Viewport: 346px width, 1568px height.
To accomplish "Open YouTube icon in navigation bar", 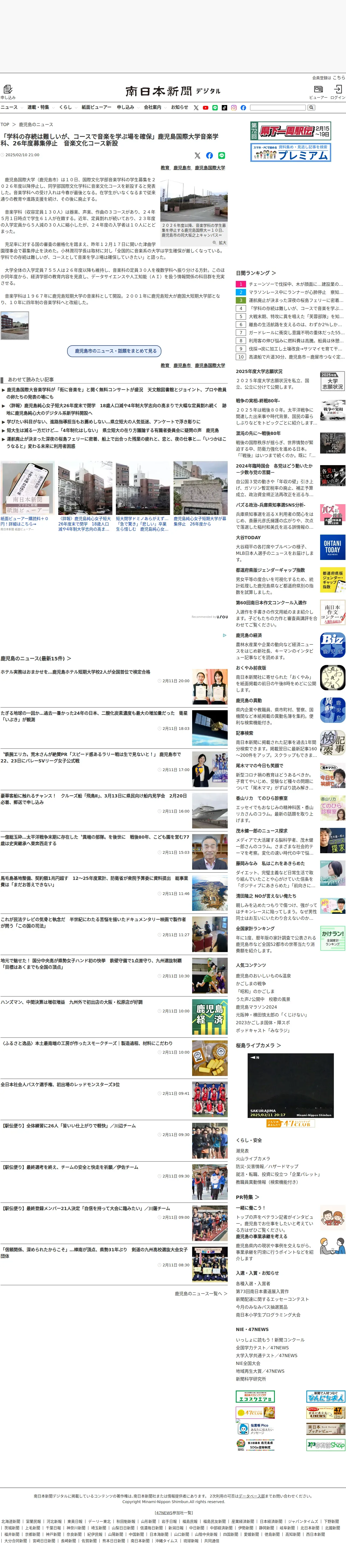I will 205,108.
